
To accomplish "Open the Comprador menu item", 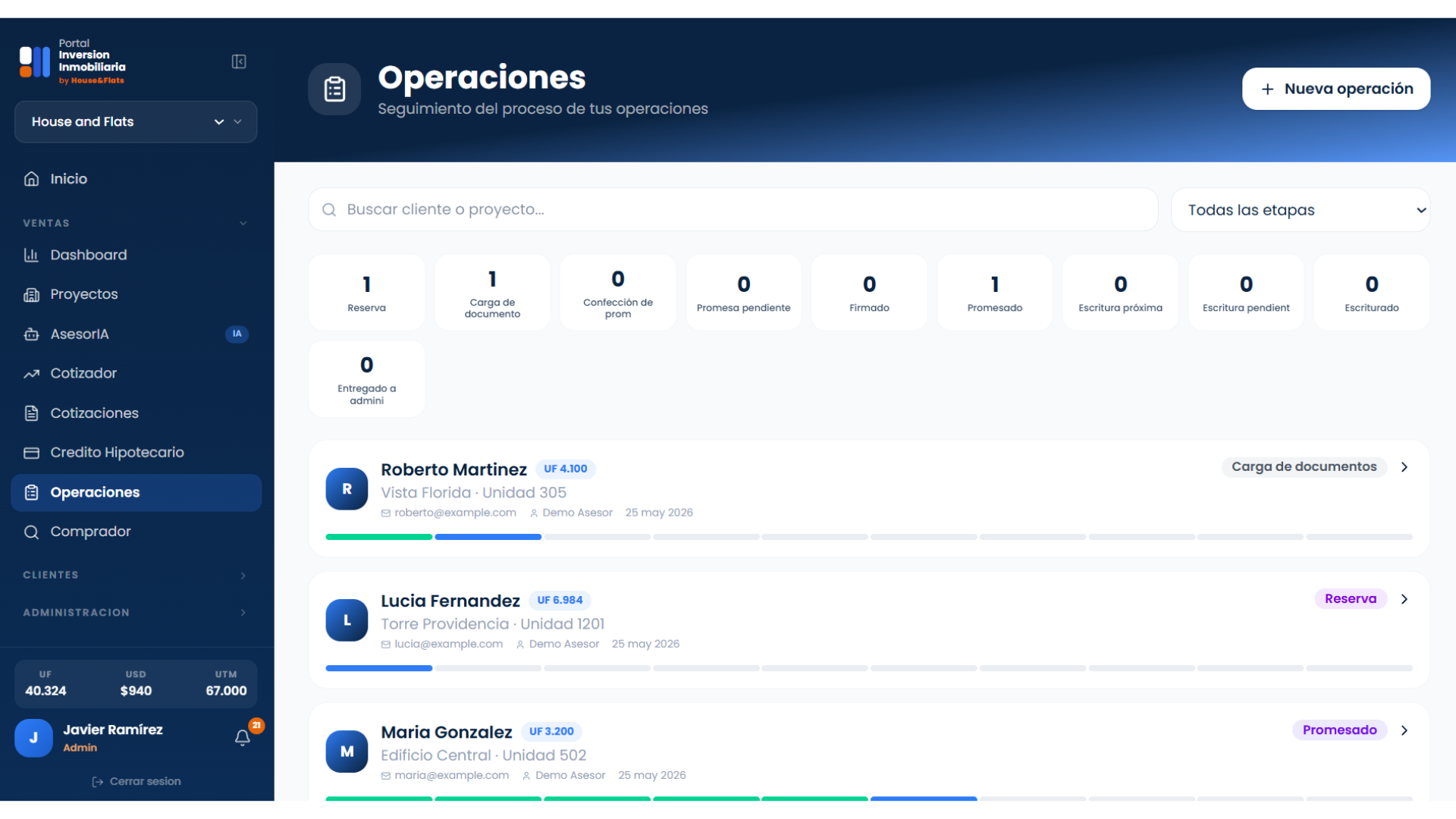I will pyautogui.click(x=136, y=532).
